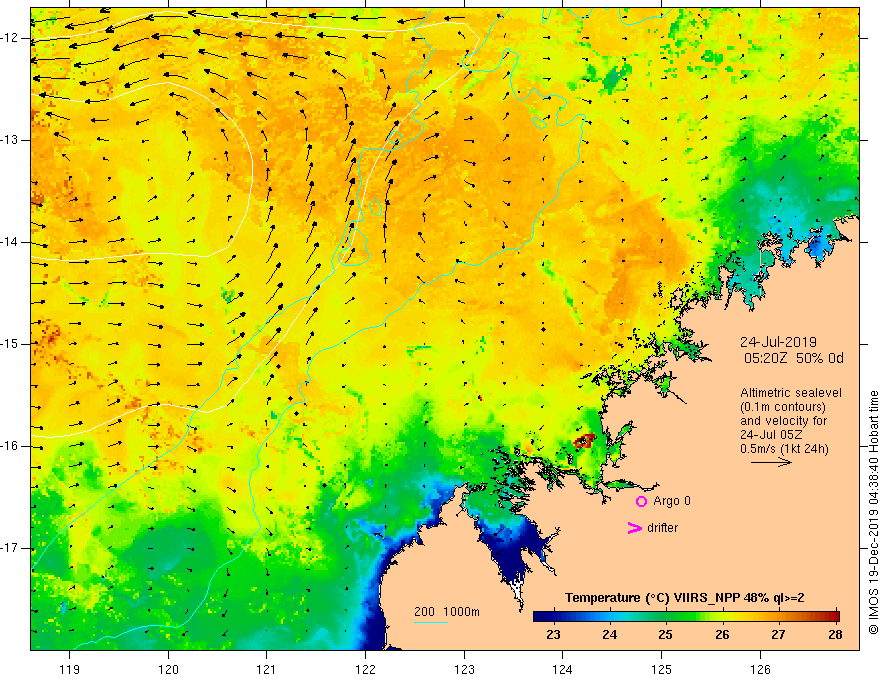Click the 'drifter' legend label
The width and height of the screenshot is (880, 680).
tap(662, 528)
